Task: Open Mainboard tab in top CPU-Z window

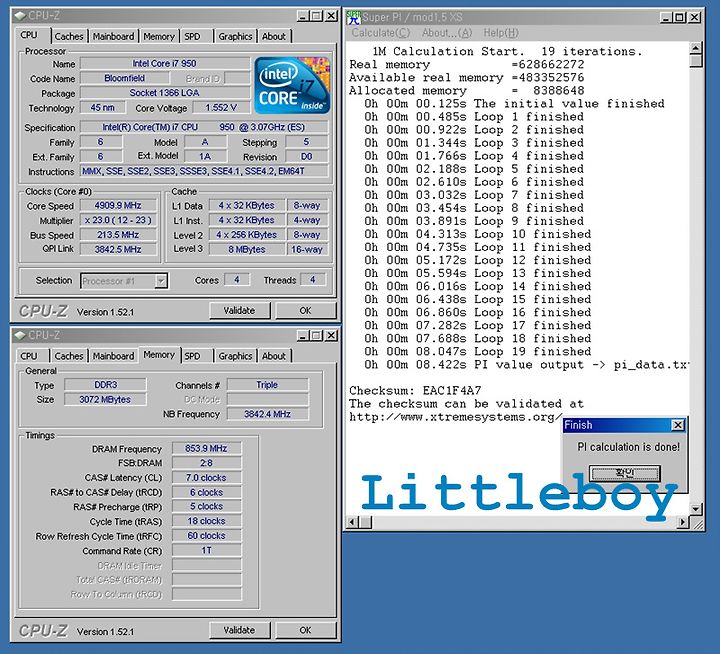Action: [x=113, y=36]
